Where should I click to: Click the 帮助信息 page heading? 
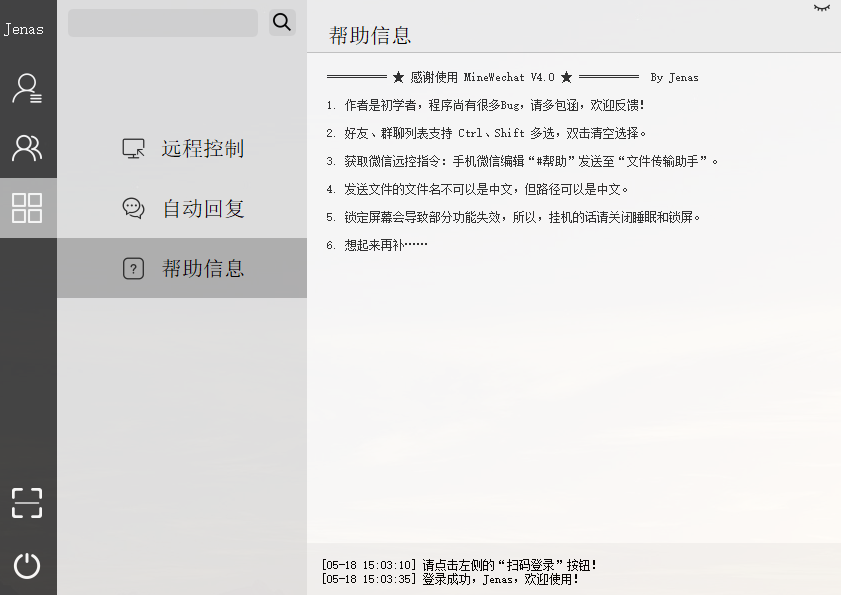point(370,35)
